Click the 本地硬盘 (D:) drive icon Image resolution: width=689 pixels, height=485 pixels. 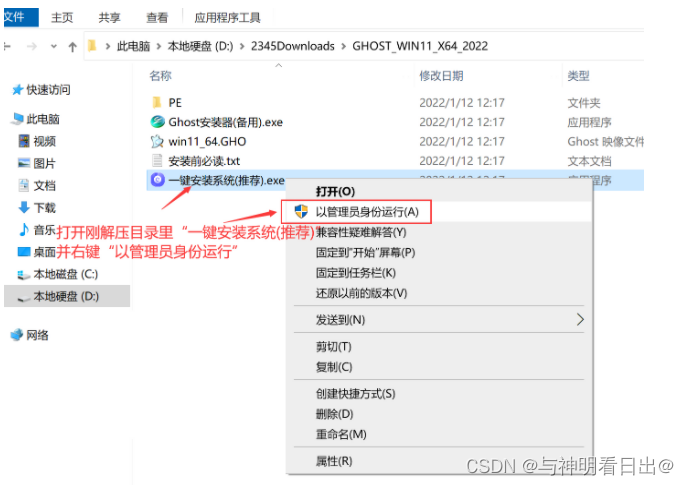coord(24,297)
